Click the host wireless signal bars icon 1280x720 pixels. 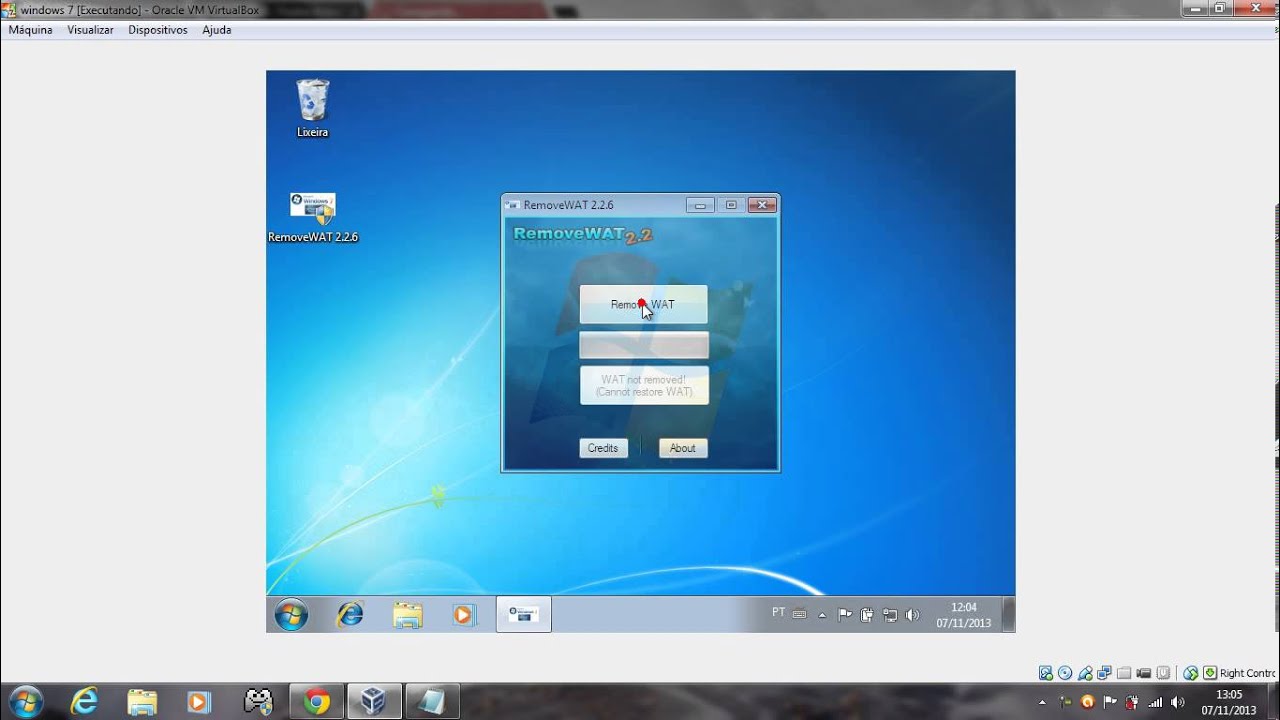point(1155,703)
